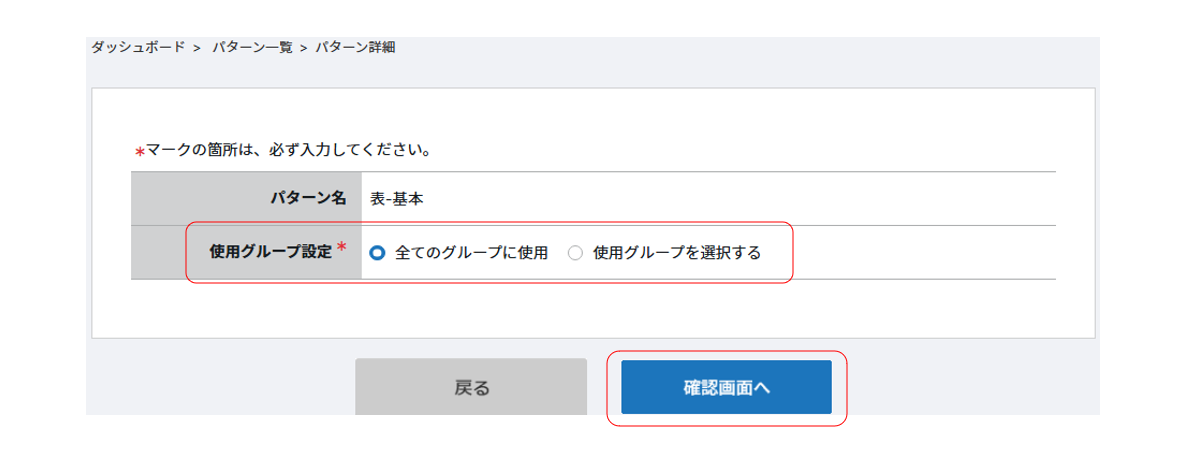Click the パターン詳細 breadcrumb item
The width and height of the screenshot is (1182, 470).
click(355, 47)
